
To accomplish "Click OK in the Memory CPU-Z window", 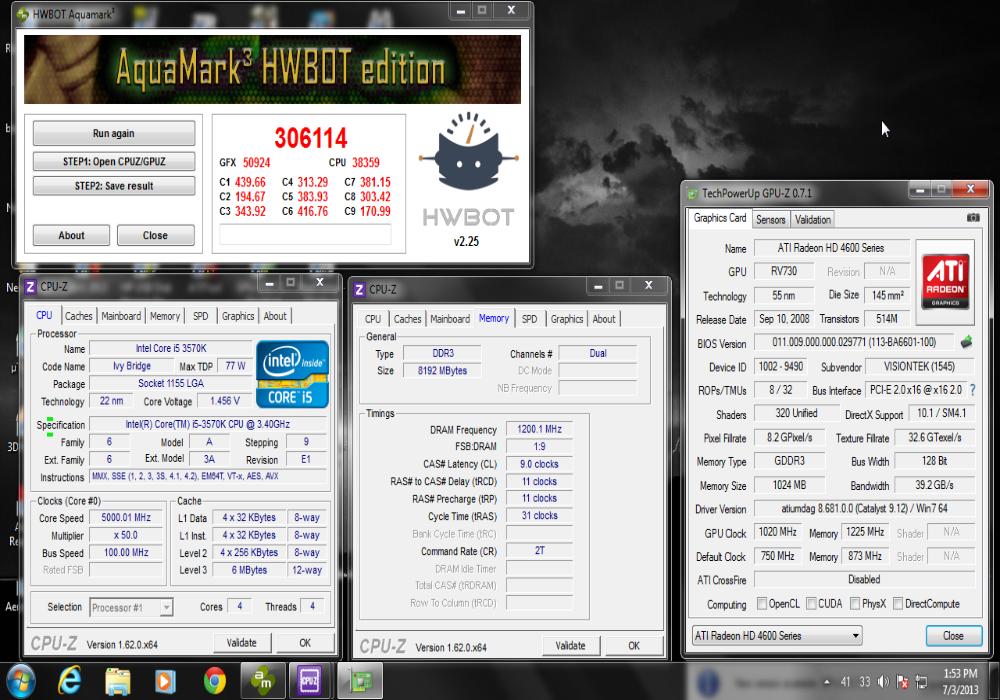I will (634, 646).
